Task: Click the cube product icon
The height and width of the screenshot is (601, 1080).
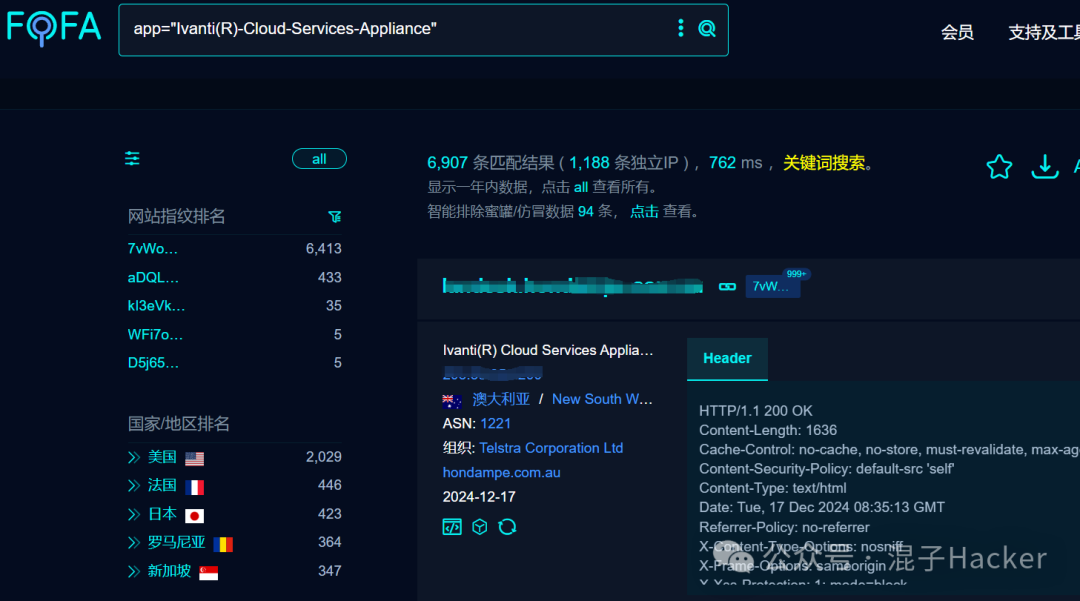Action: [479, 527]
